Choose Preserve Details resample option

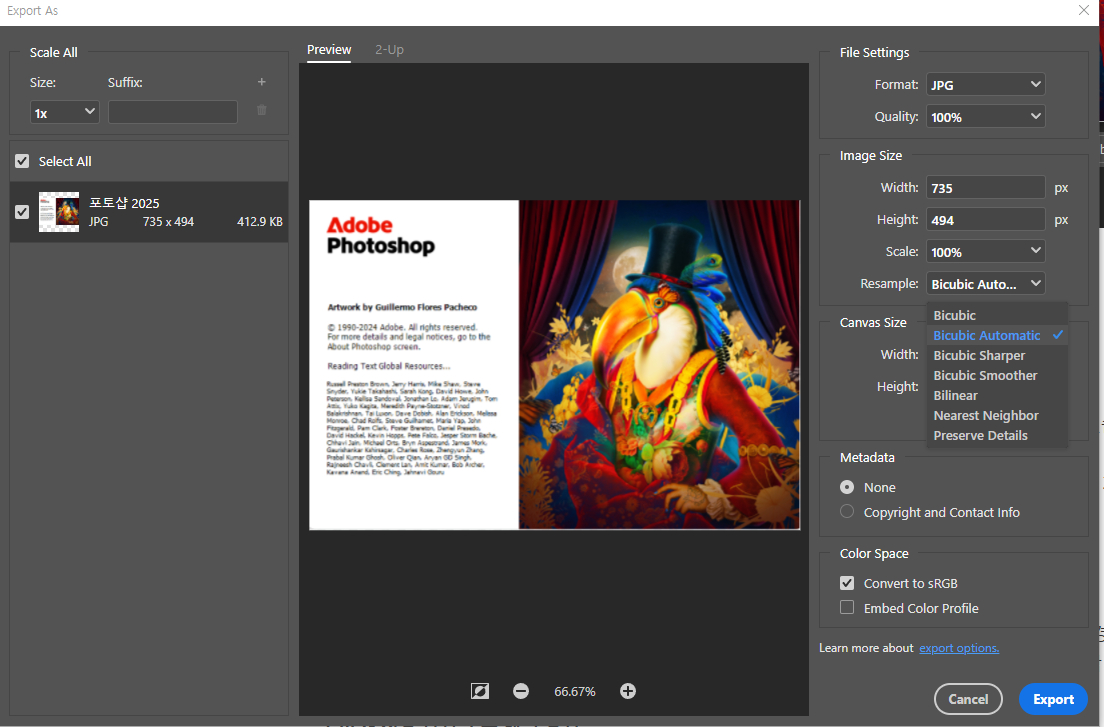(997, 436)
